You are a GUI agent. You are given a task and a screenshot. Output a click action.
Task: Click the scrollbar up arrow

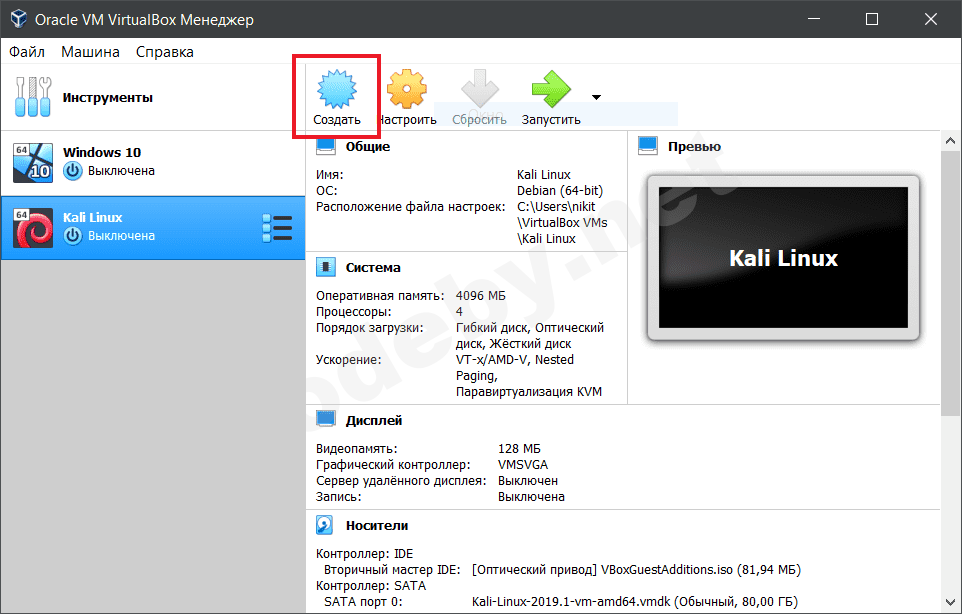(950, 140)
